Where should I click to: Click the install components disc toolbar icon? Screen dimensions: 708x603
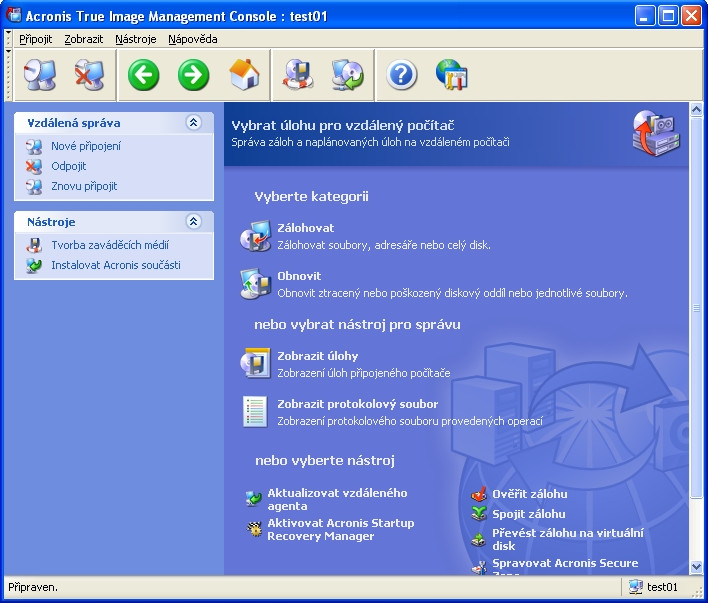click(347, 75)
